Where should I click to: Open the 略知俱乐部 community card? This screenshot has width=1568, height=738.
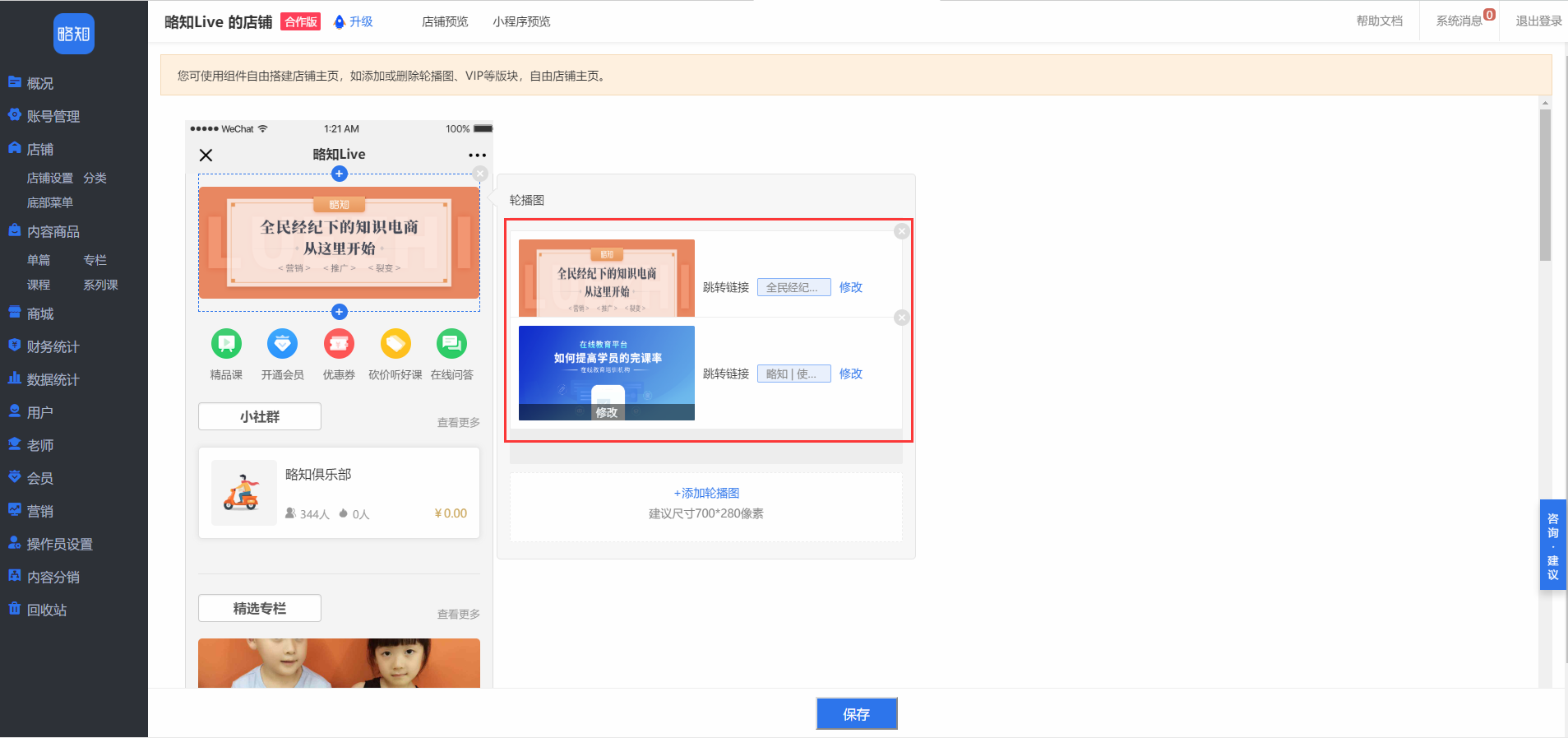[339, 493]
